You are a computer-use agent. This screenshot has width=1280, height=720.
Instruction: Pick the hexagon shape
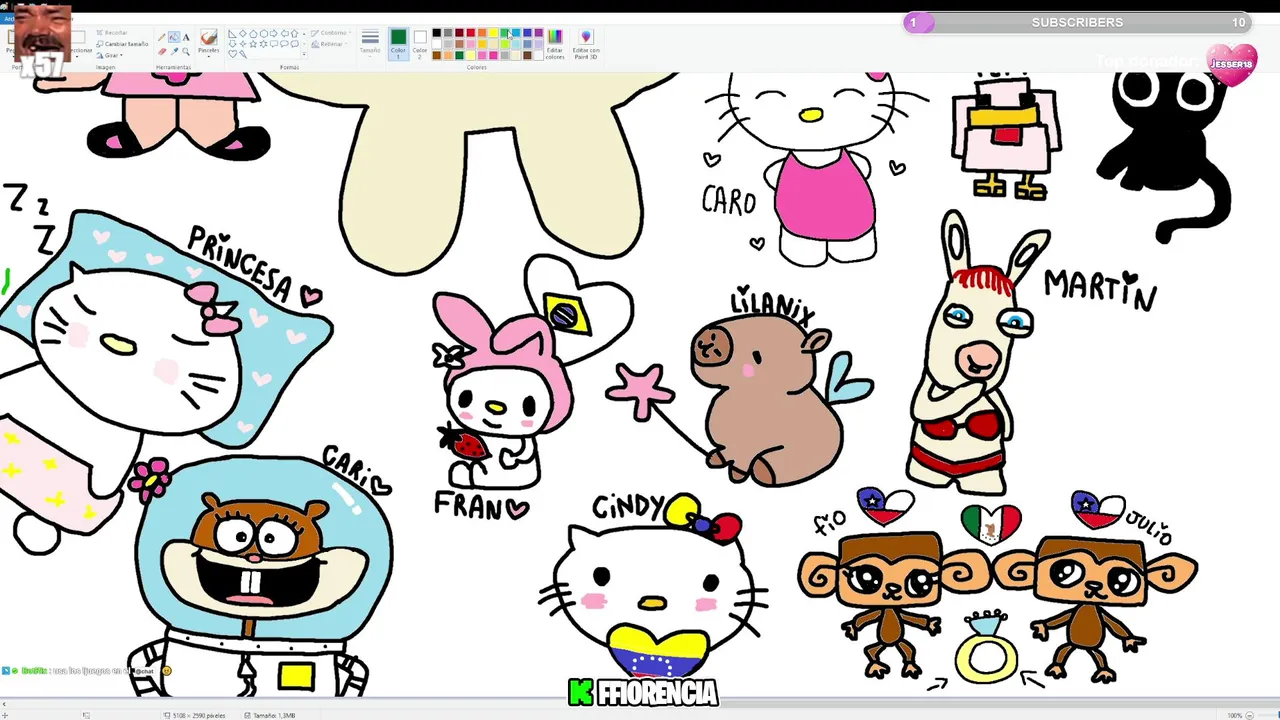(264, 34)
